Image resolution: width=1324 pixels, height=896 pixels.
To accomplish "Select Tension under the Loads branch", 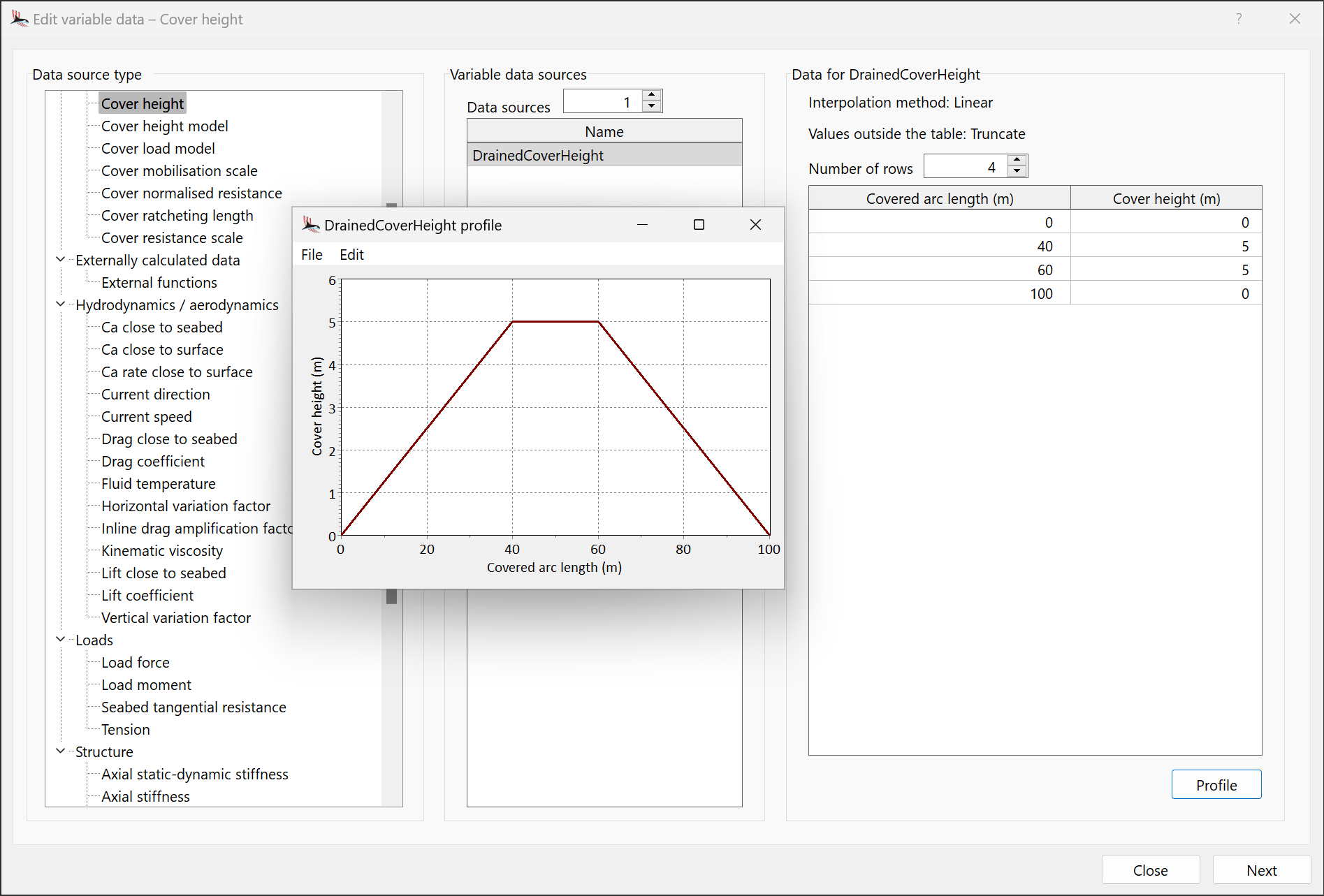I will click(125, 729).
